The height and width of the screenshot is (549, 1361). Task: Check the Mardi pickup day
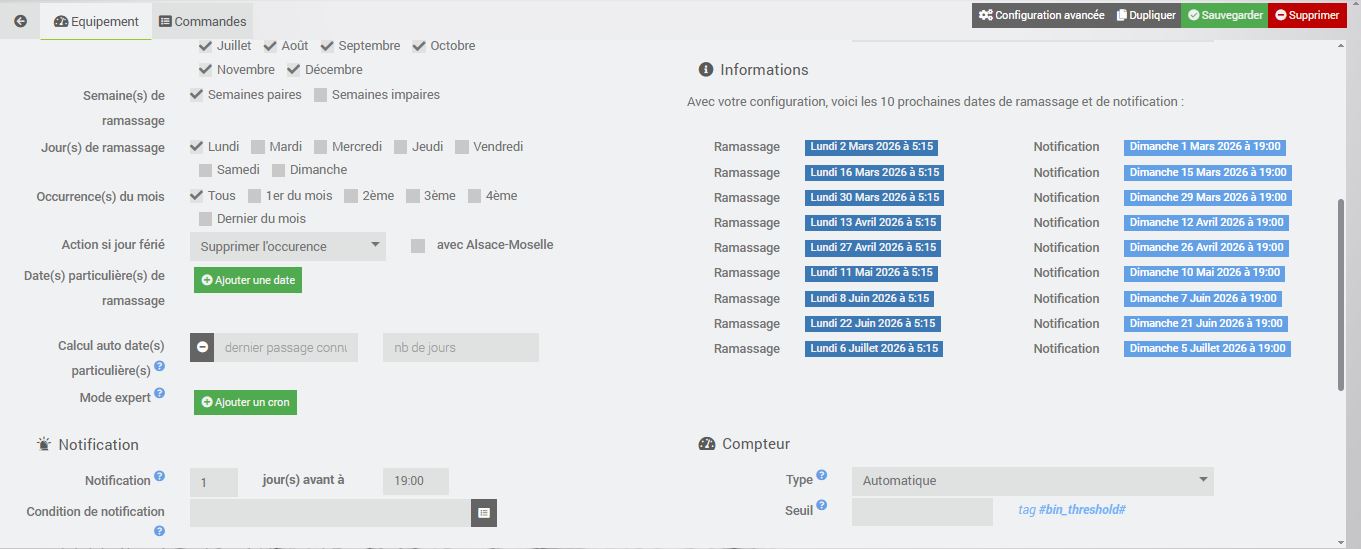tap(258, 147)
